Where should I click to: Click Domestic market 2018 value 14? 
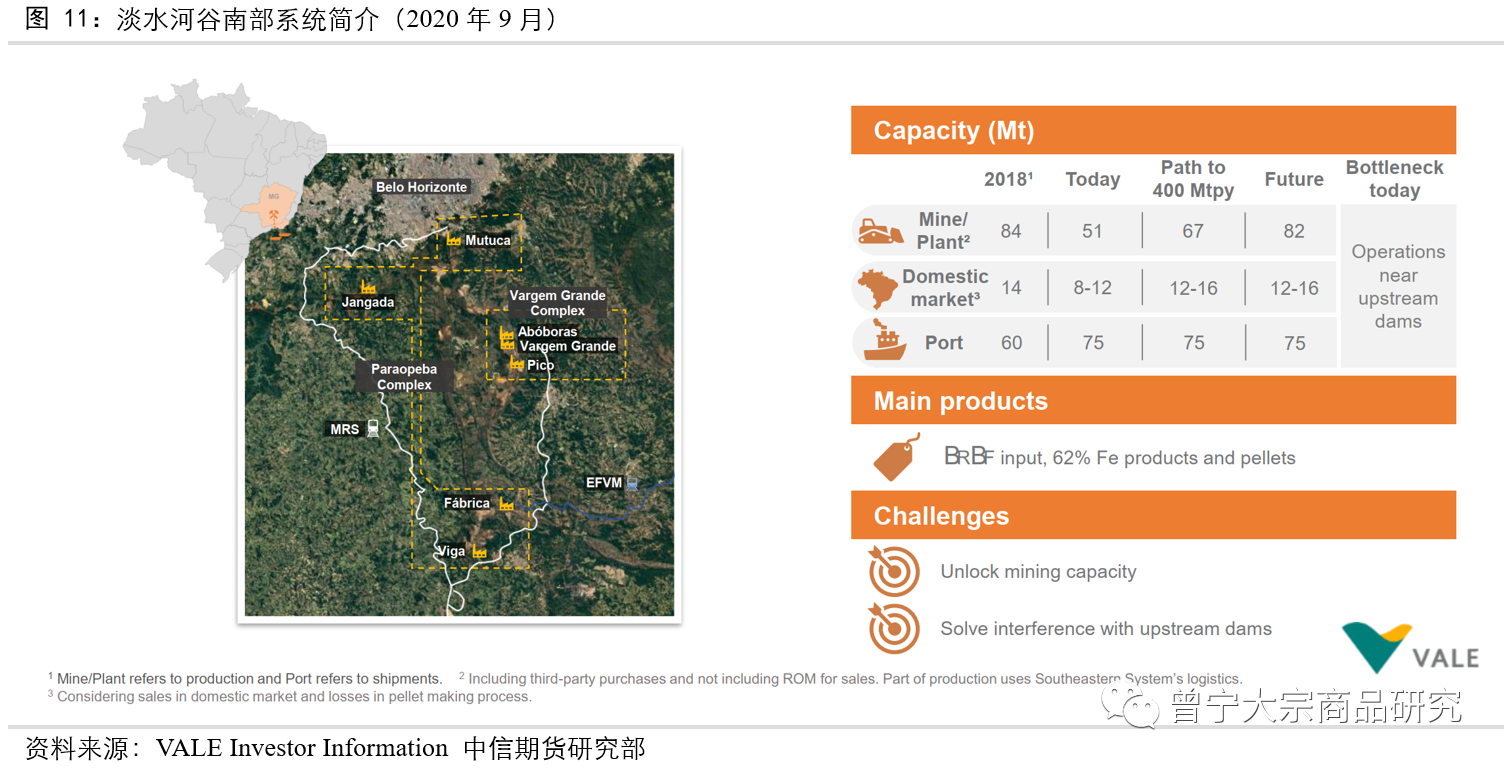pyautogui.click(x=1011, y=288)
